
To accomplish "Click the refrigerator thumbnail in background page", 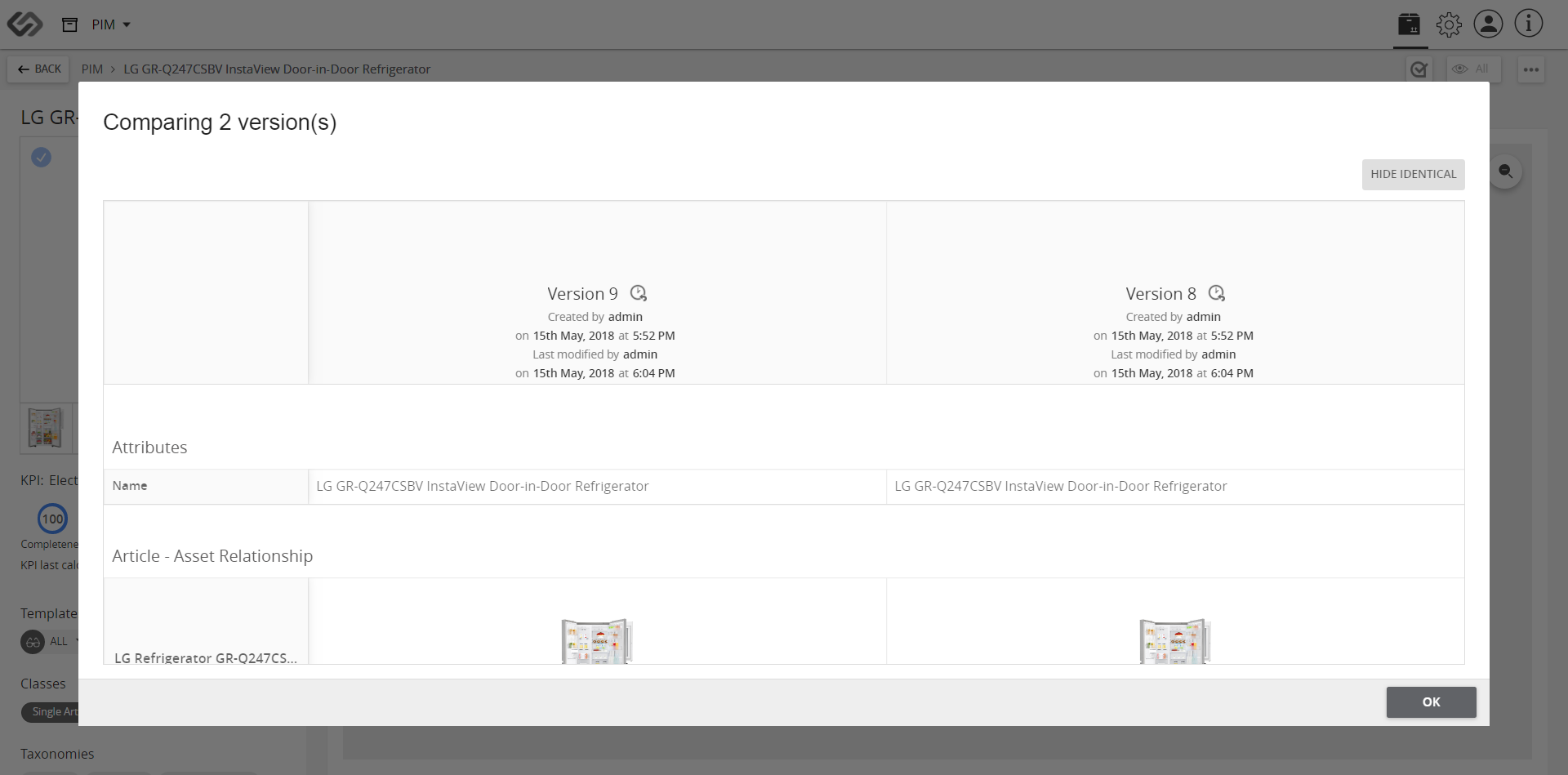I will point(45,427).
